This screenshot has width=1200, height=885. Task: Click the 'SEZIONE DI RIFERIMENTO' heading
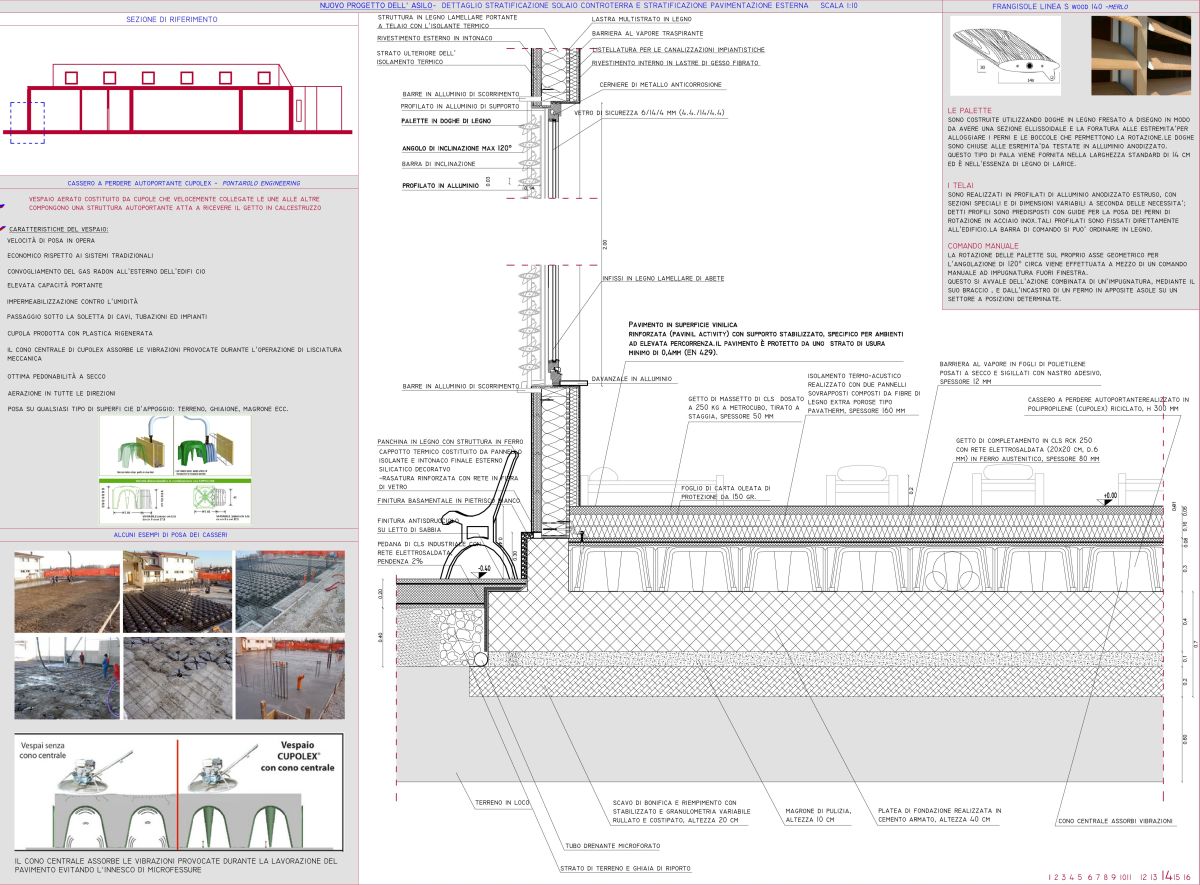[x=172, y=19]
